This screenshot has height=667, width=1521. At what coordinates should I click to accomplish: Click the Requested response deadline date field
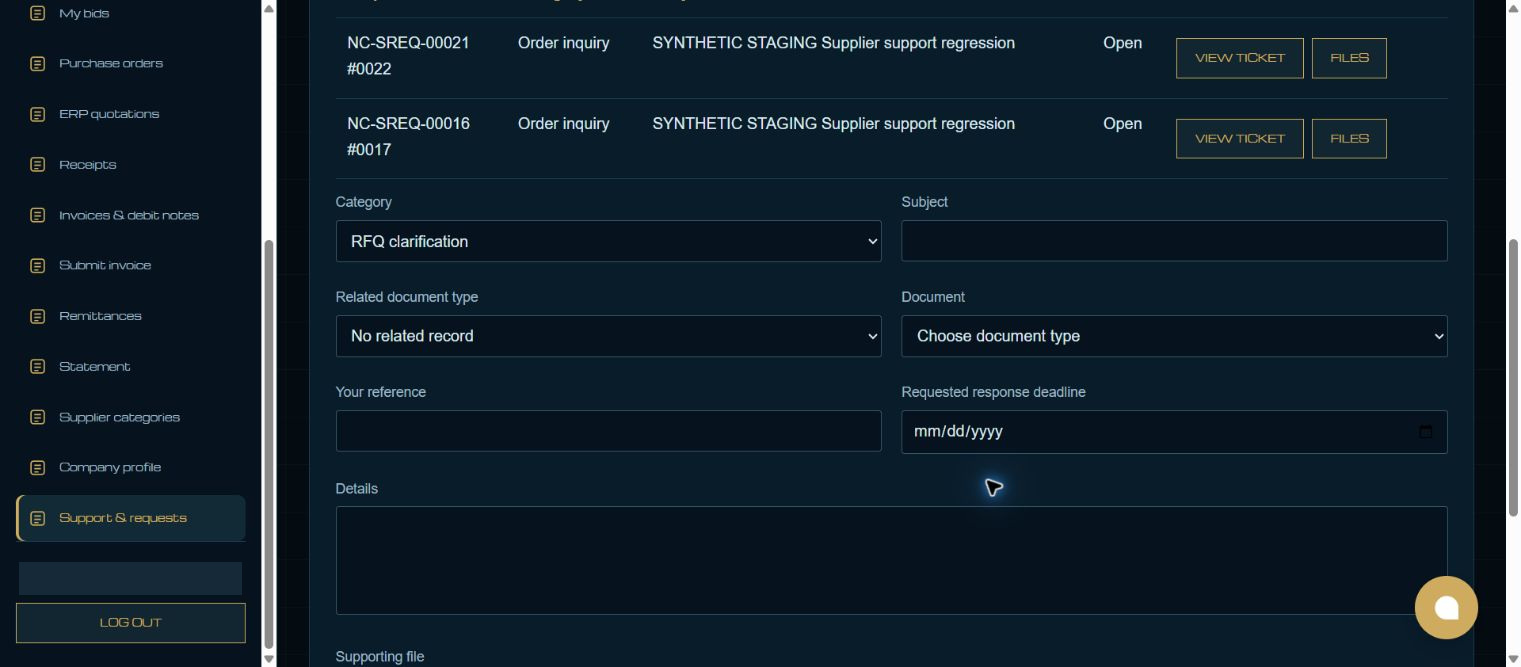1174,432
